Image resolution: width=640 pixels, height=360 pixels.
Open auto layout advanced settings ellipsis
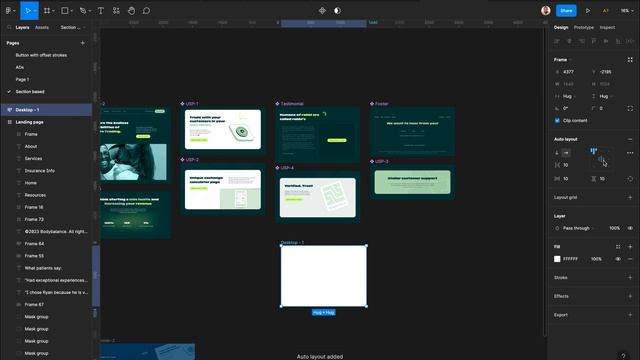(x=630, y=153)
